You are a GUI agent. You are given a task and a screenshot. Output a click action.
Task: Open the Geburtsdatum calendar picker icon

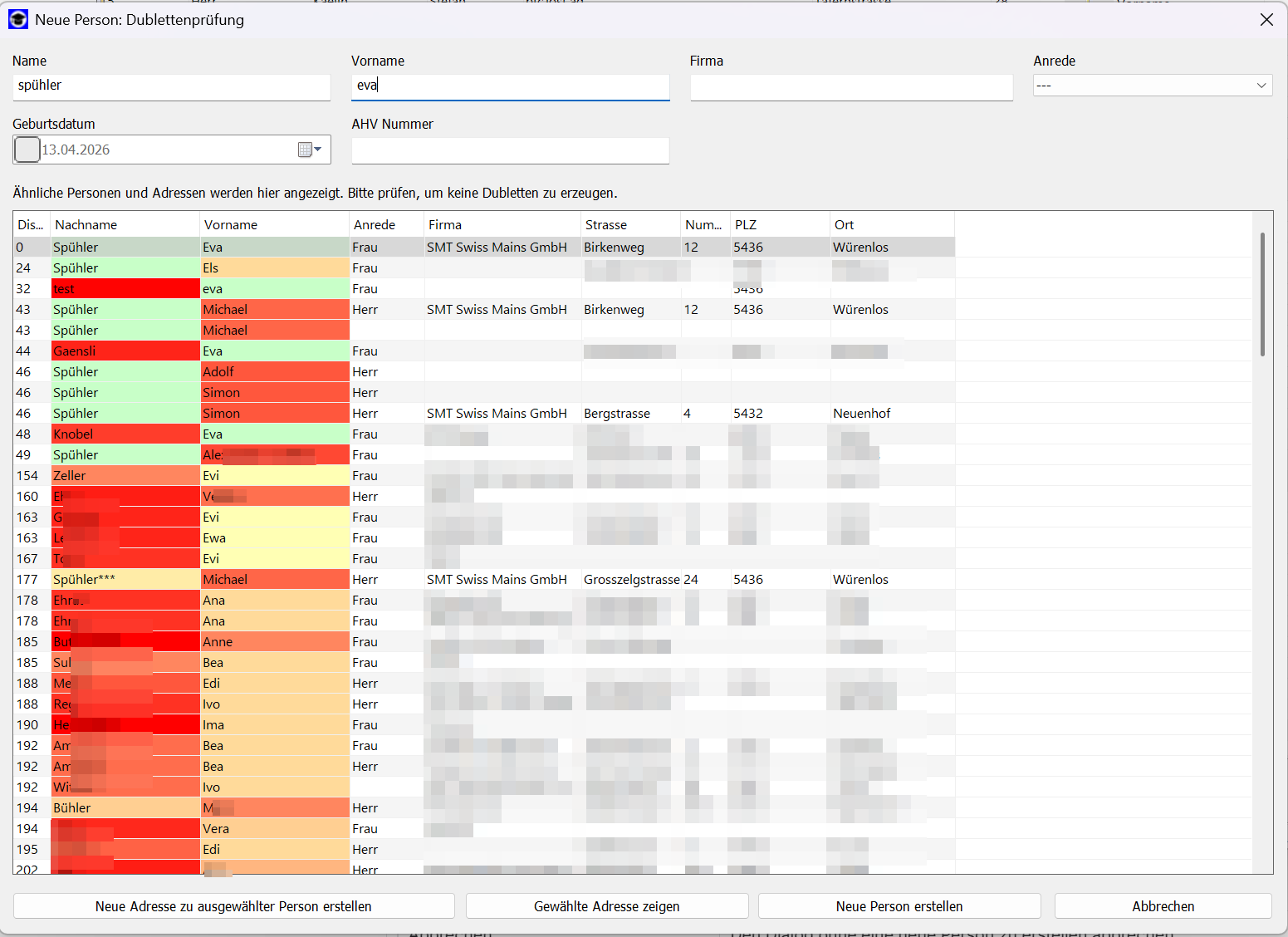click(x=310, y=150)
